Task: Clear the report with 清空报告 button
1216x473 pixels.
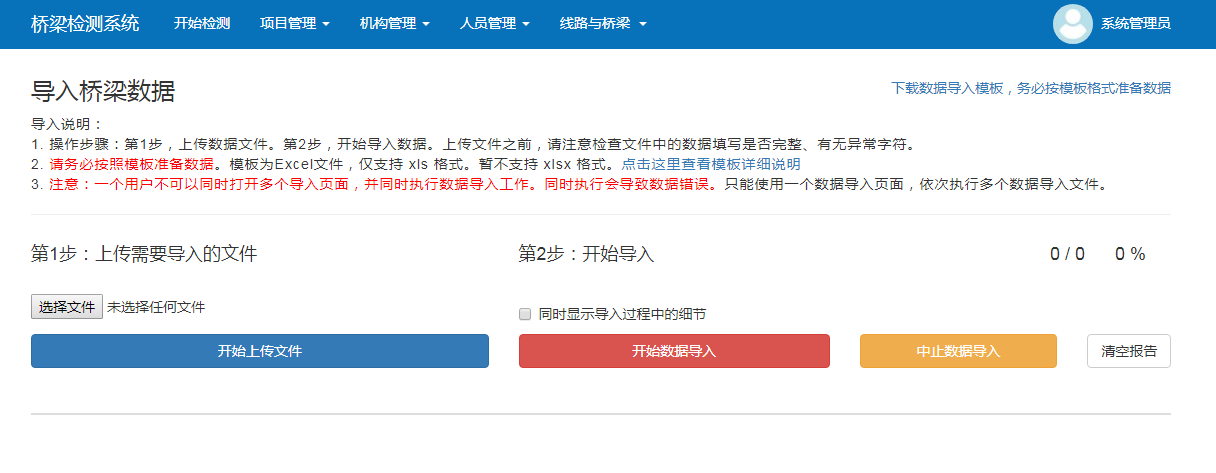Action: point(1129,351)
